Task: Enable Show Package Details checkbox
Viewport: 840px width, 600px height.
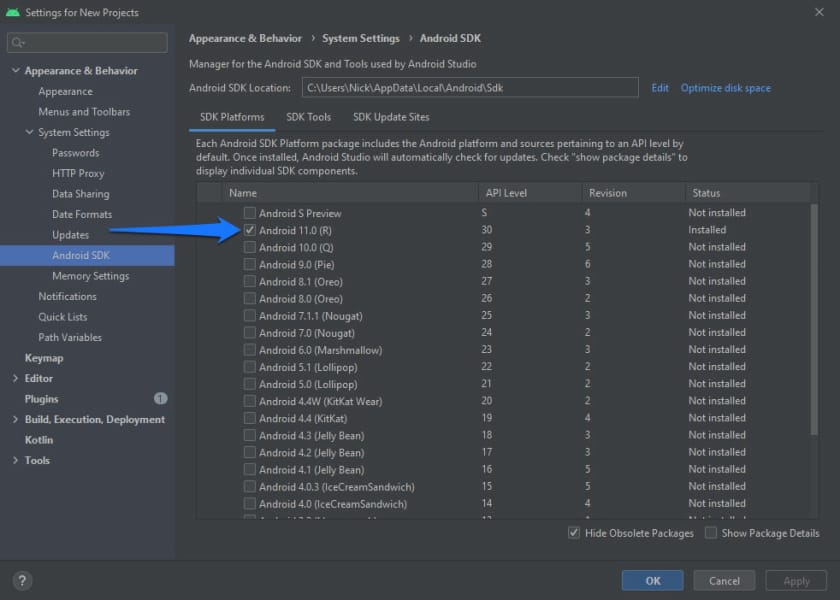Action: click(711, 533)
